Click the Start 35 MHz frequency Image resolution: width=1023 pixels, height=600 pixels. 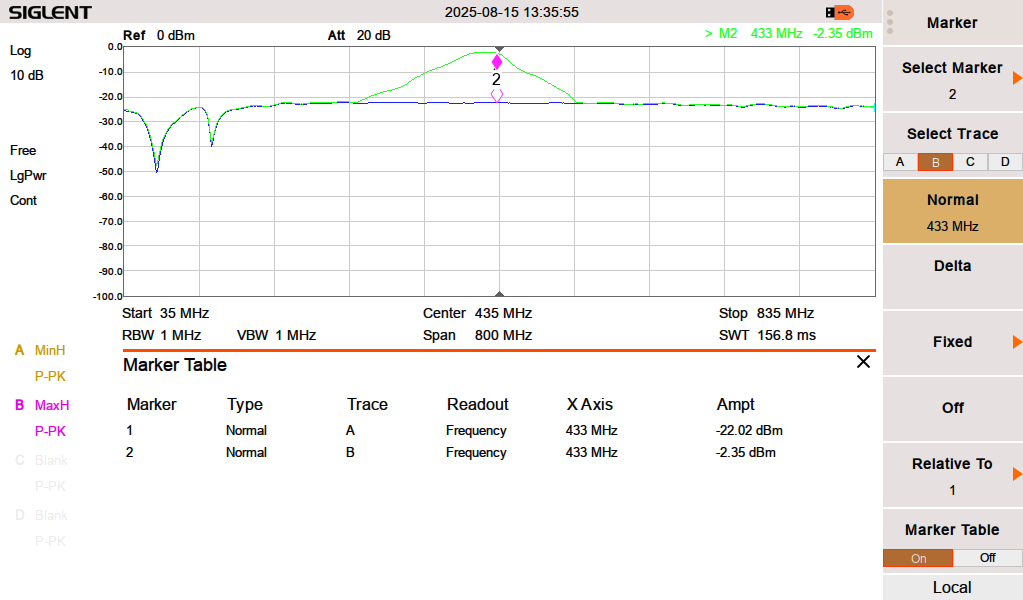(x=166, y=313)
